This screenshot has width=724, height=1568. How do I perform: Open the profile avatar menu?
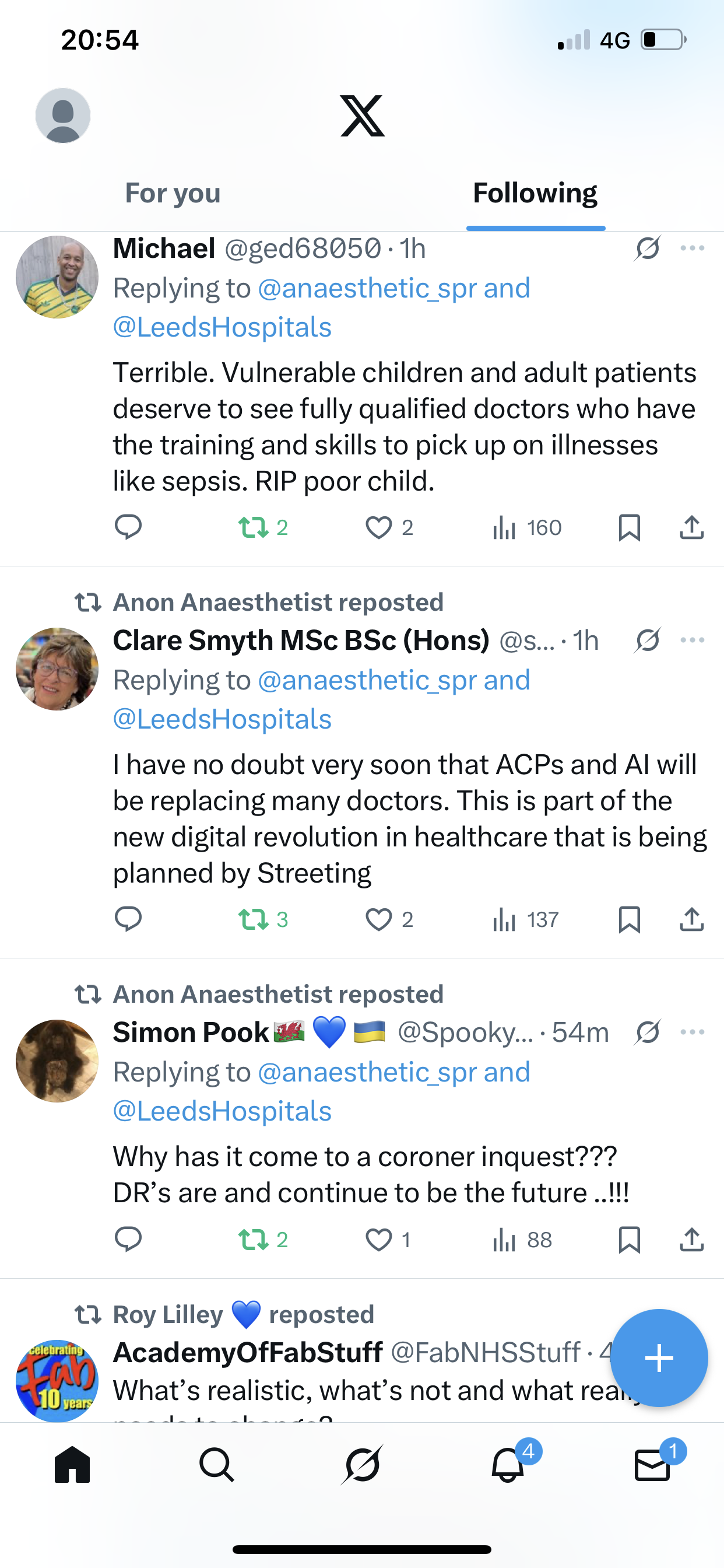click(x=63, y=115)
